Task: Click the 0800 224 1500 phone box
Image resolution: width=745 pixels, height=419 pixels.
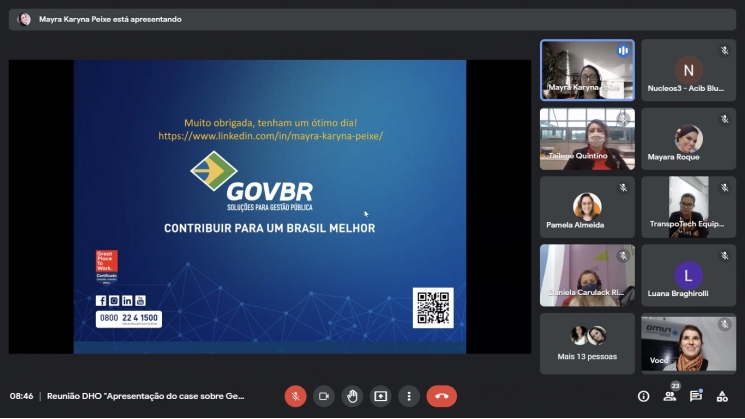Action: pos(129,319)
